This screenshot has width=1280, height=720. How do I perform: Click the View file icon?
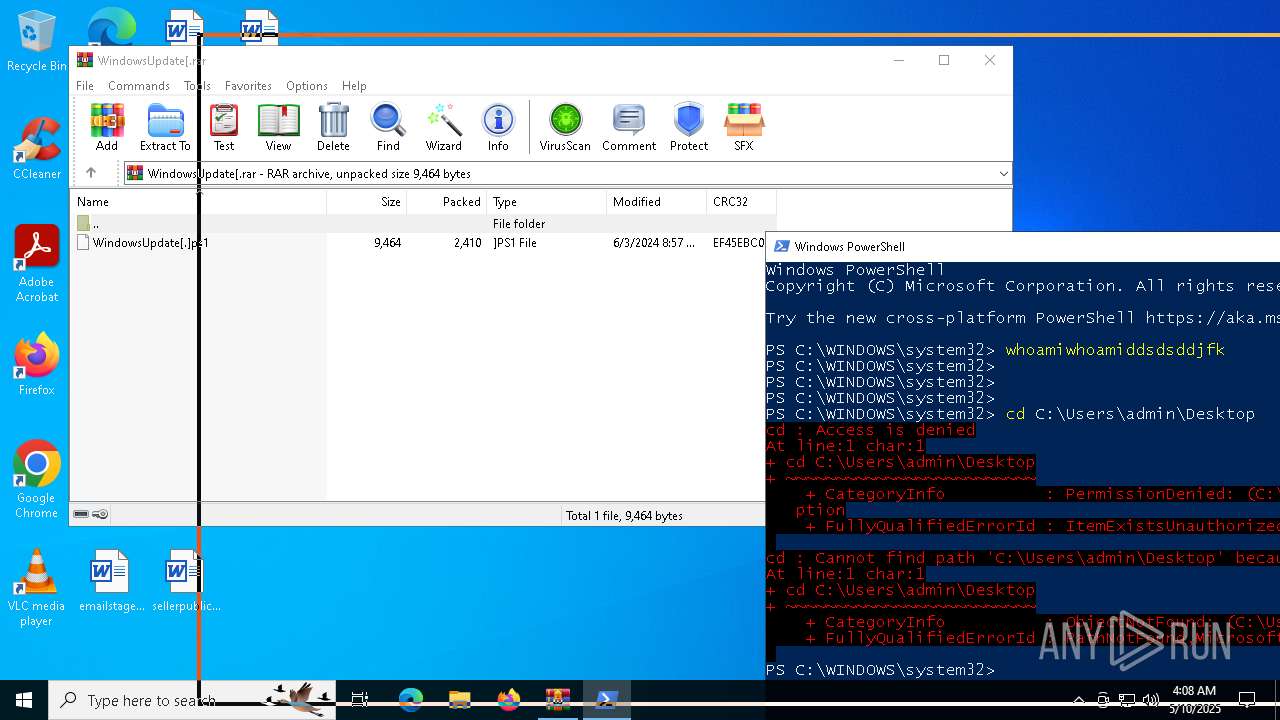click(x=278, y=127)
